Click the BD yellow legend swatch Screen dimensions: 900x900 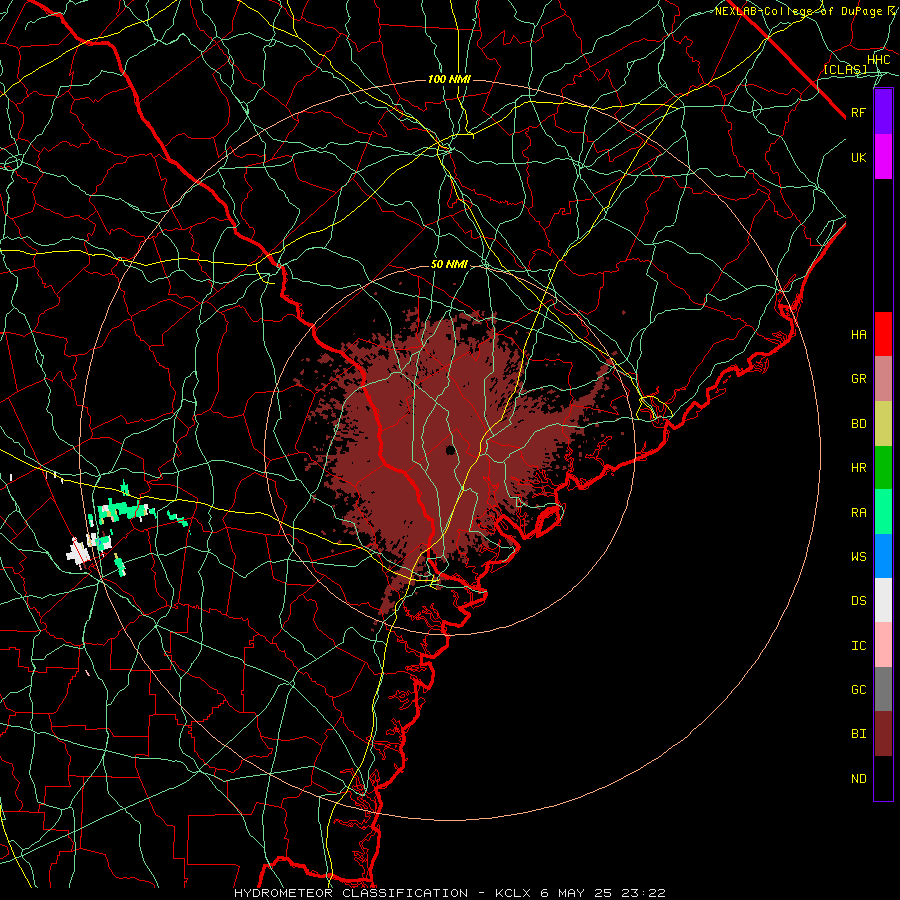click(883, 424)
